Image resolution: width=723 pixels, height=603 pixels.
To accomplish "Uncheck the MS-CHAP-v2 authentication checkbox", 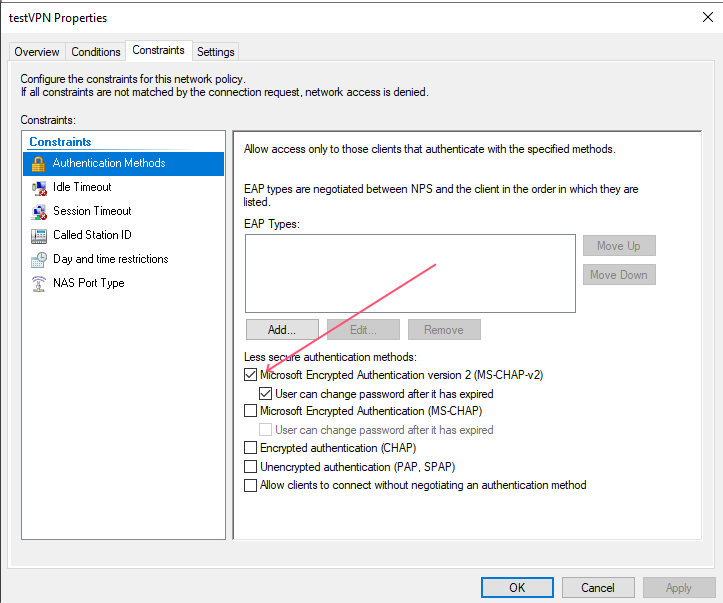I will (x=250, y=375).
